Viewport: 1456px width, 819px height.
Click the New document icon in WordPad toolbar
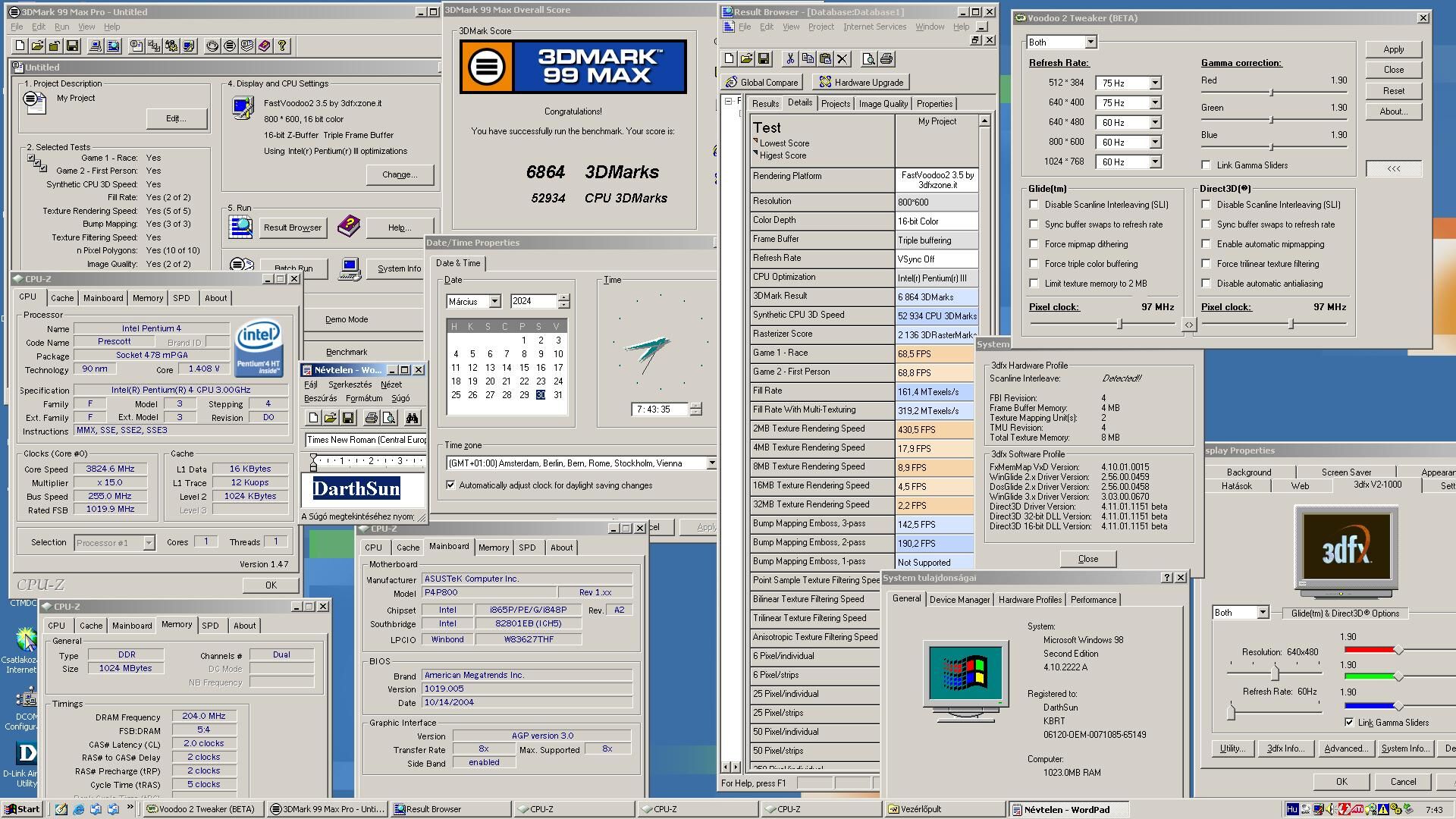pos(313,418)
